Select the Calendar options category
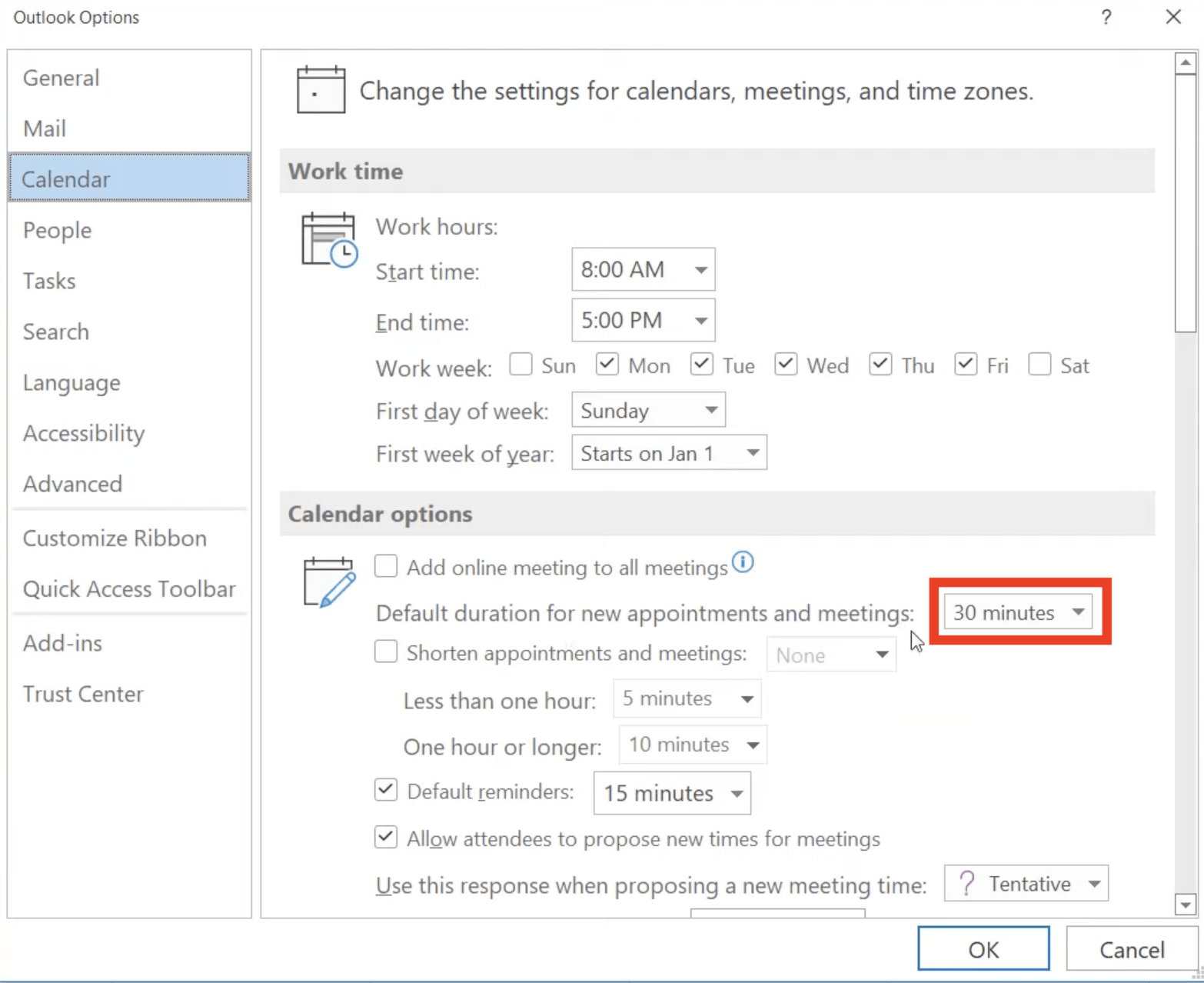The width and height of the screenshot is (1204, 983). [x=129, y=178]
